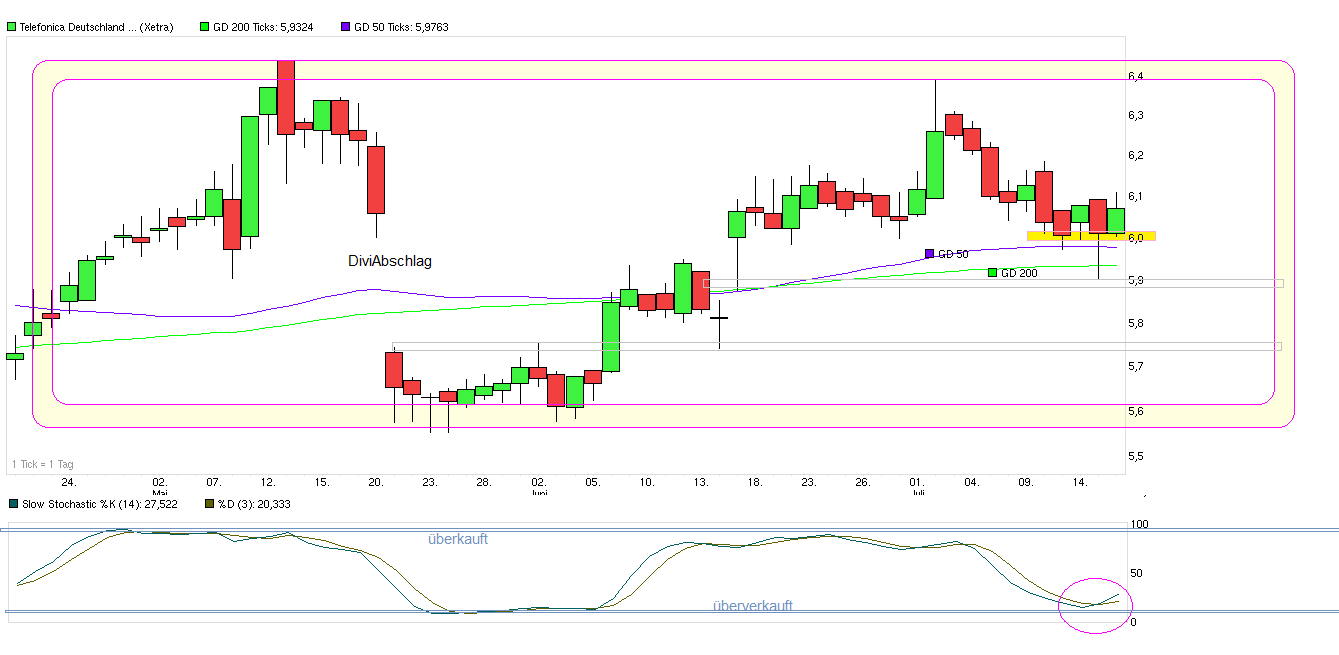Click the blue GD 50 marker on the chart
Image resolution: width=1339 pixels, height=655 pixels.
pos(928,253)
